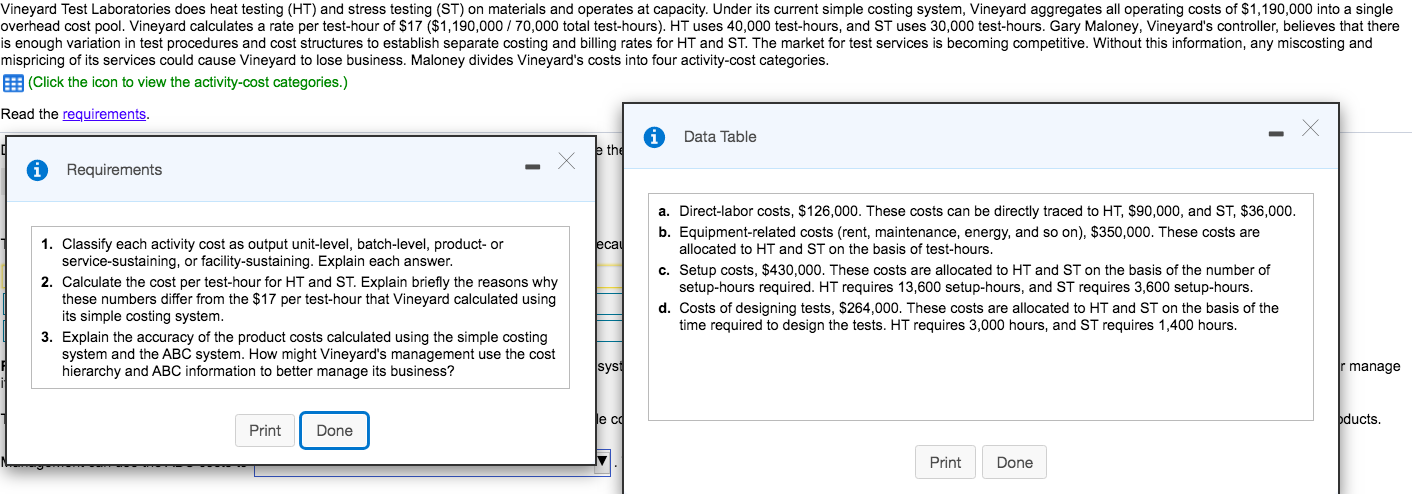Click Done in the Data Table dialog
1421x494 pixels.
1014,462
